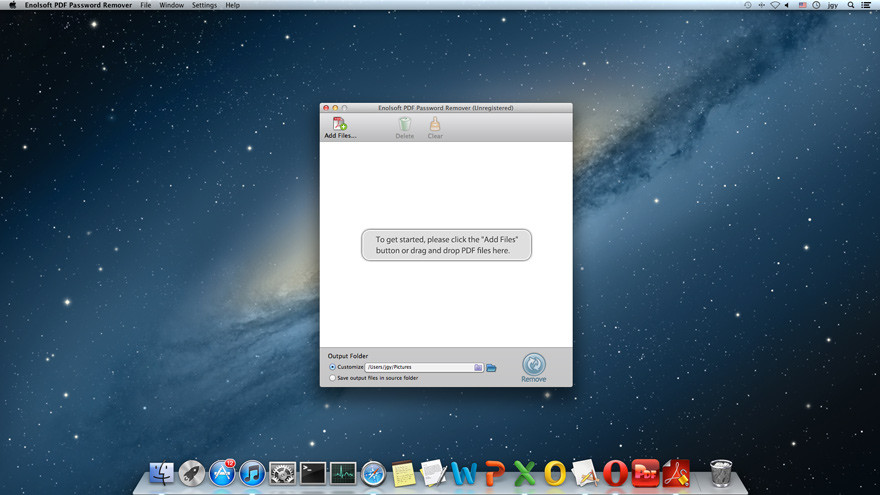The image size is (880, 495).
Task: Click the volume speaker icon in menu bar
Action: point(787,5)
